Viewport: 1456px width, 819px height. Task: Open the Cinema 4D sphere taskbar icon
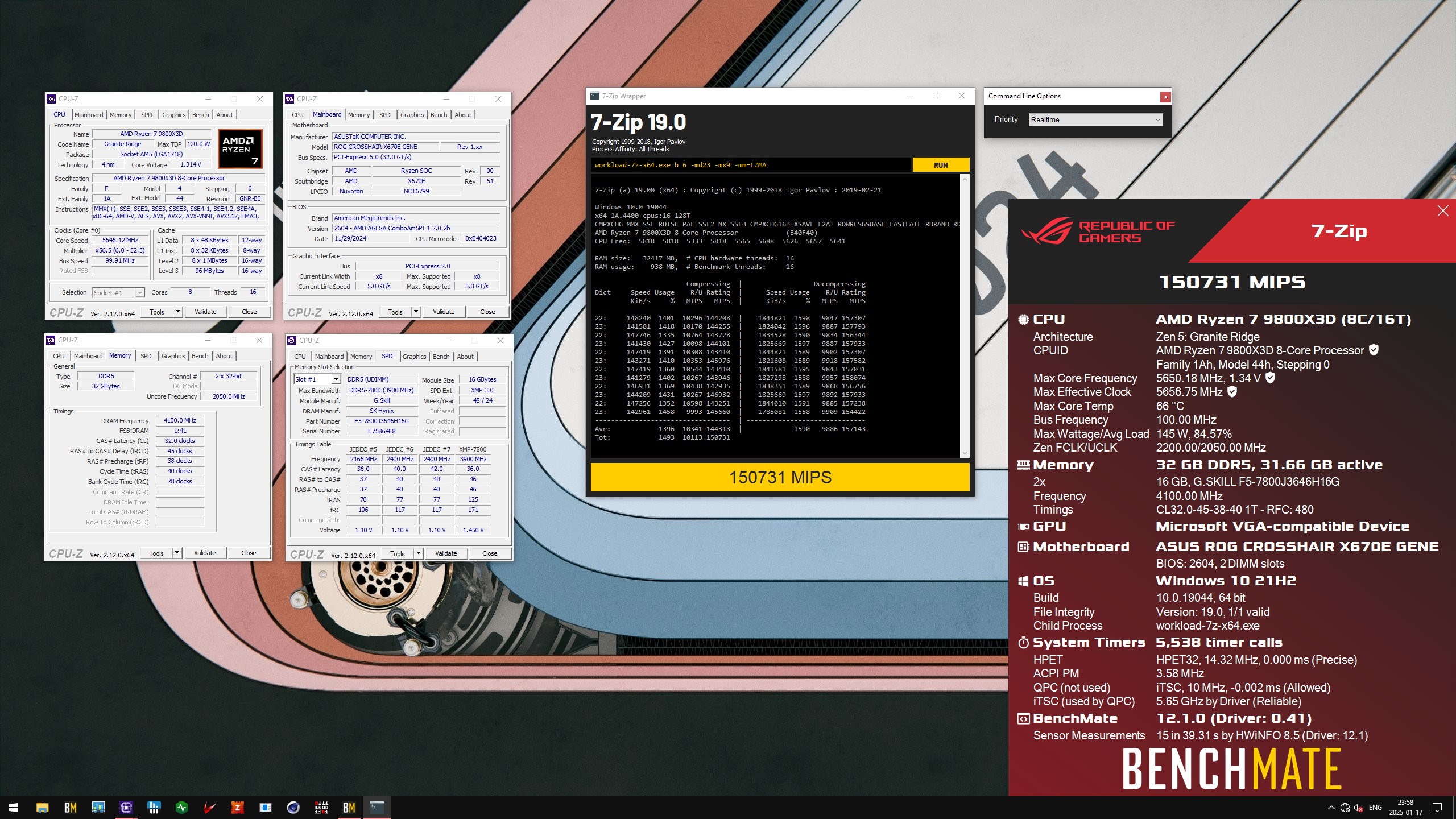coord(293,807)
